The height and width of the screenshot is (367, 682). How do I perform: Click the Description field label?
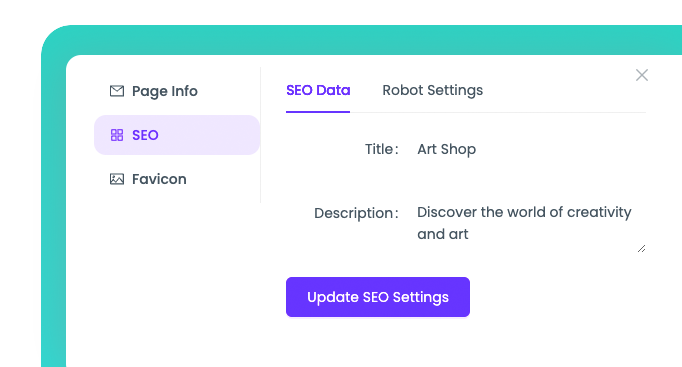pos(356,213)
